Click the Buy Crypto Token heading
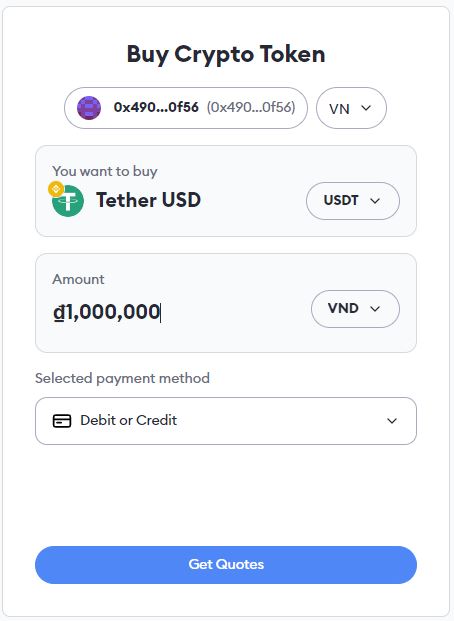The height and width of the screenshot is (621, 454). (x=226, y=54)
